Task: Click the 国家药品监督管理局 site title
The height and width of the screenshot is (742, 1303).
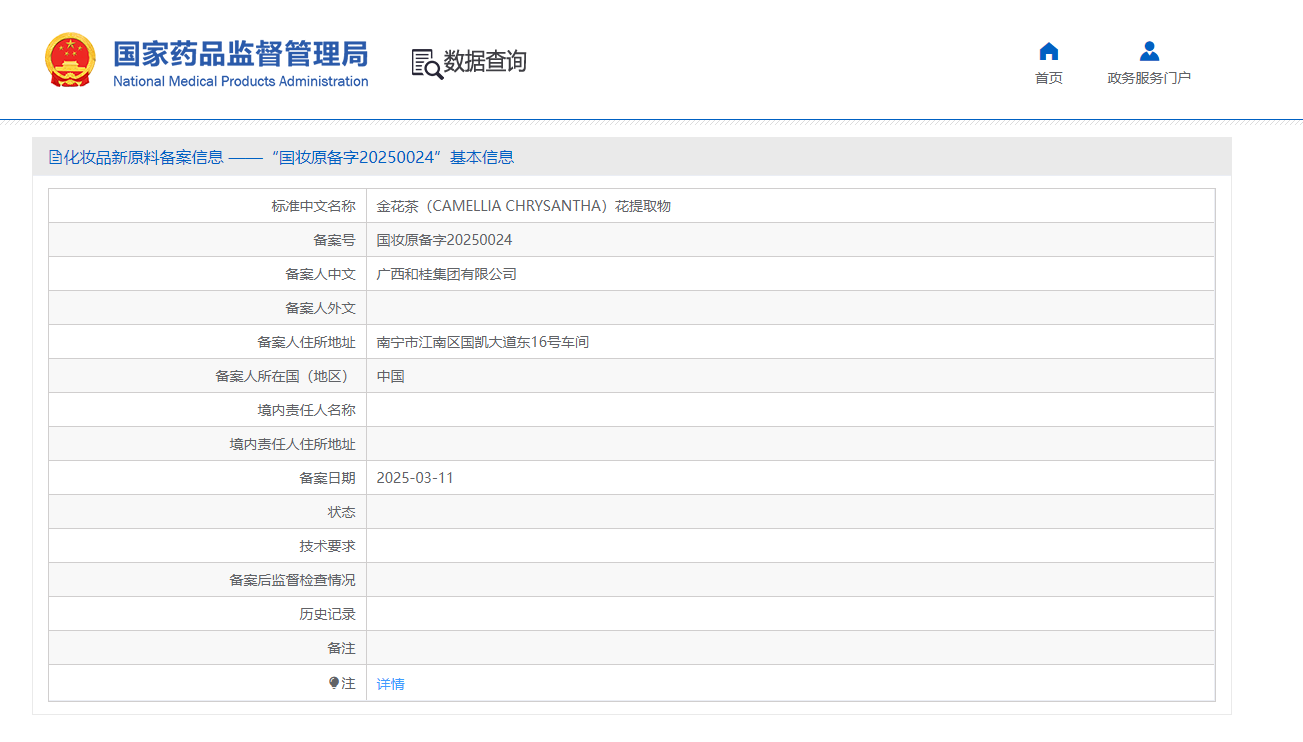Action: (x=240, y=53)
